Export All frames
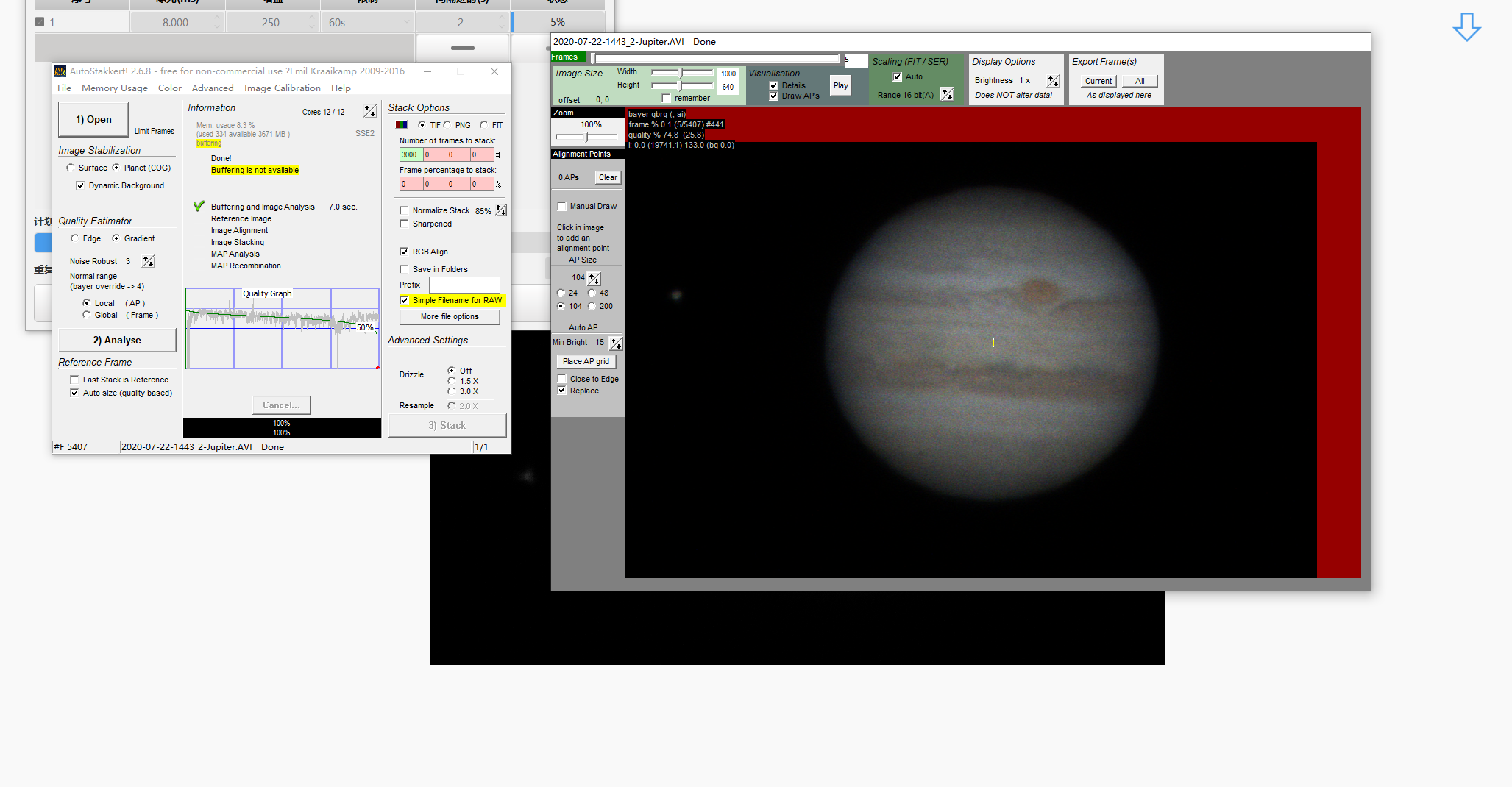 coord(1140,81)
